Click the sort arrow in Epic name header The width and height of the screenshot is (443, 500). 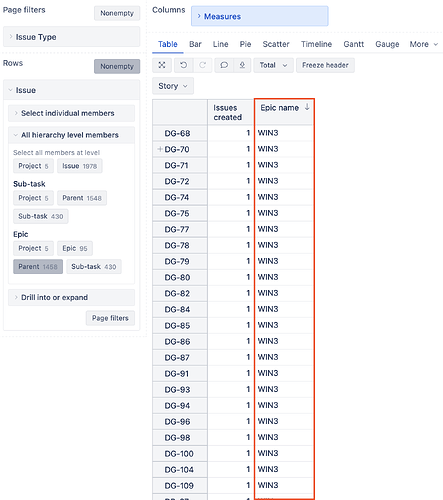click(x=307, y=107)
